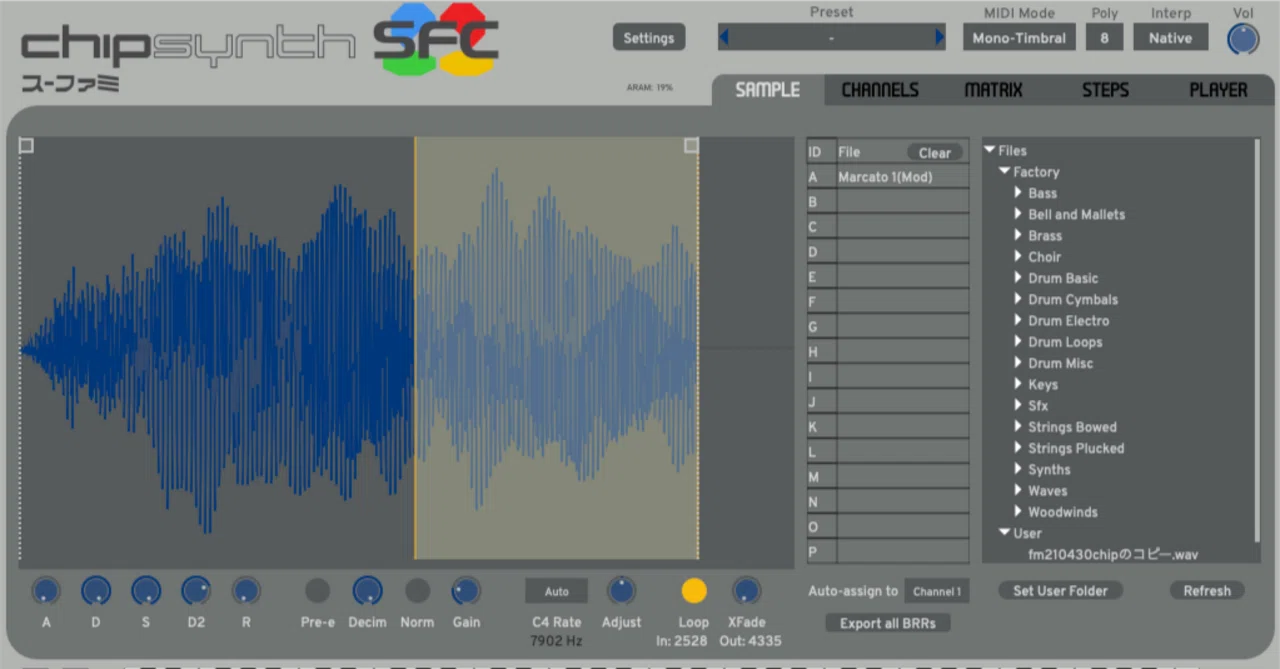The width and height of the screenshot is (1280, 669).
Task: Click the R envelope knob
Action: click(246, 591)
